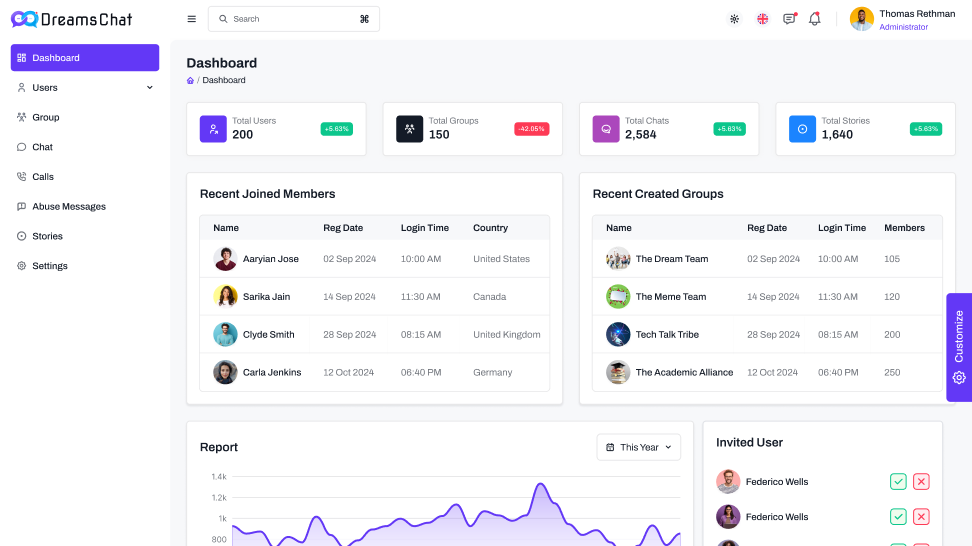Toggle the light/dark theme icon
Viewport: 972px width, 546px height.
point(734,19)
